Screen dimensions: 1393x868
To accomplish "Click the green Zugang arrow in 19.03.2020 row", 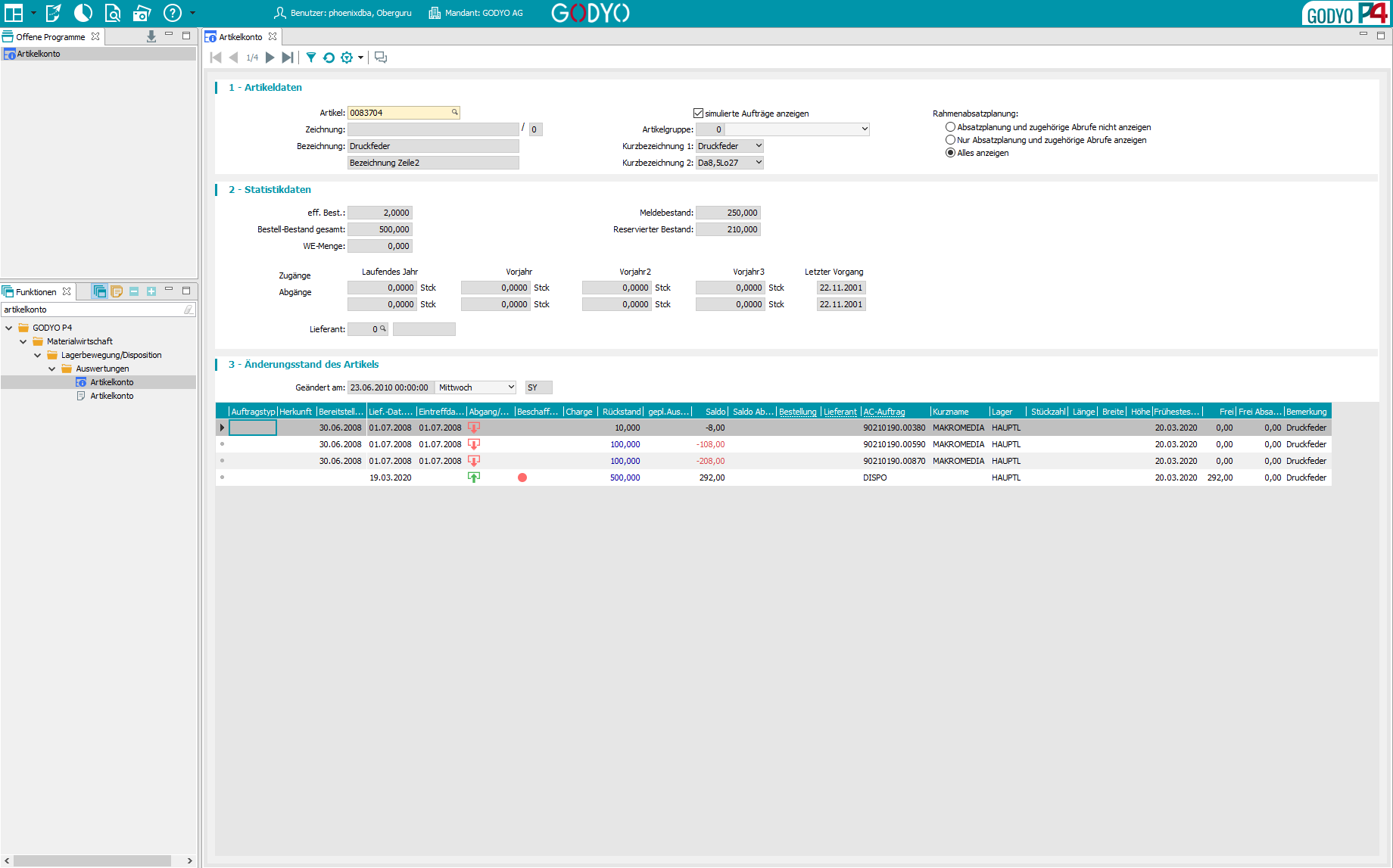I will [x=474, y=478].
